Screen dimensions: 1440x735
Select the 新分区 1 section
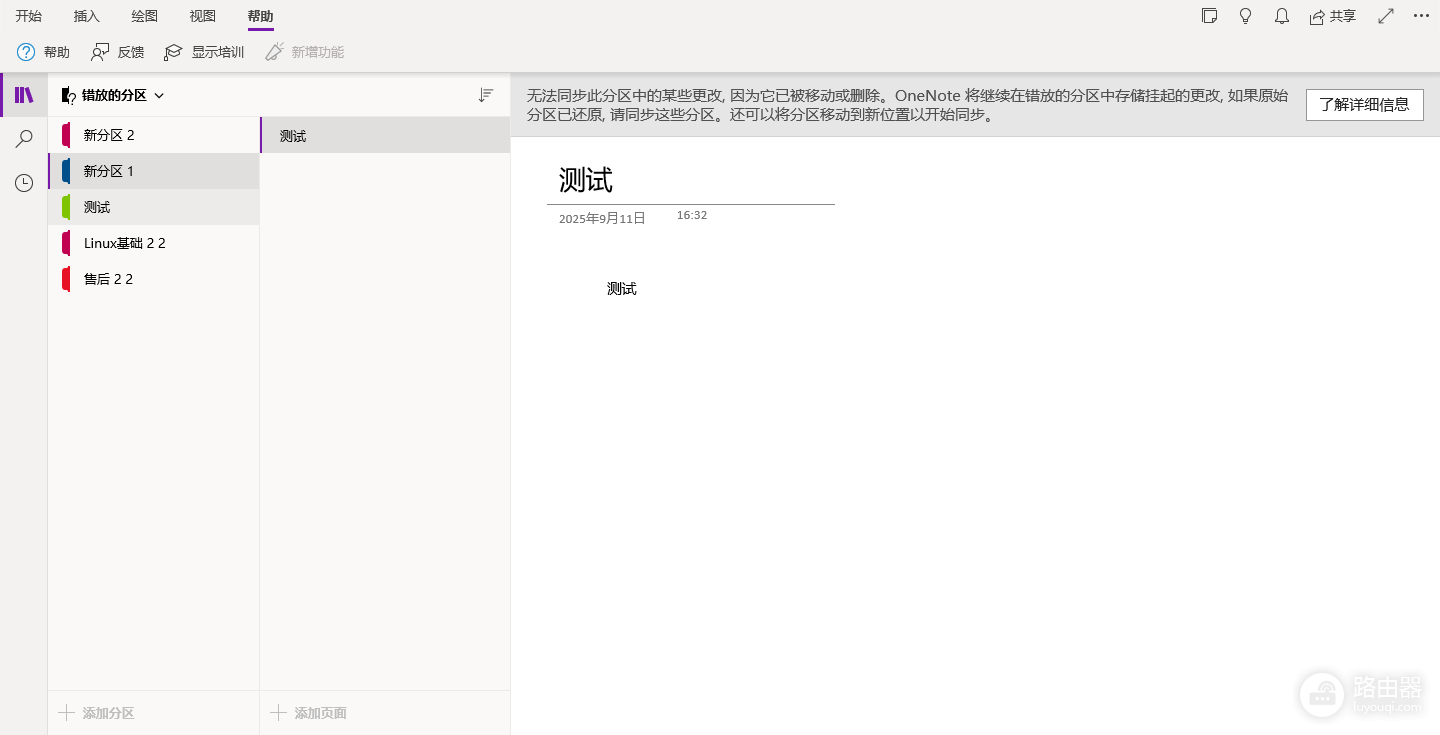(x=154, y=171)
